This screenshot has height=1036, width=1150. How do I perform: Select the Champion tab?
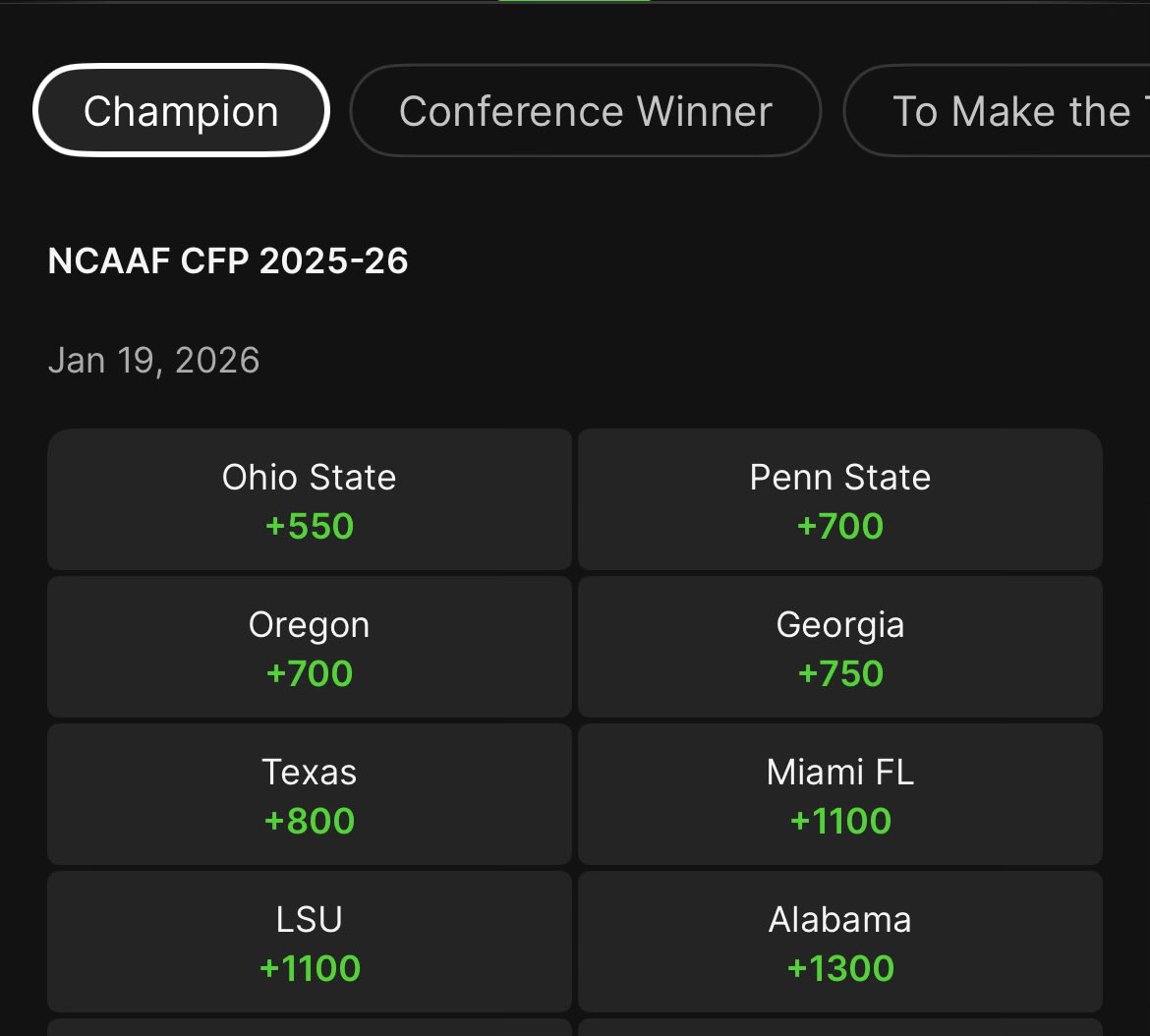(x=181, y=111)
